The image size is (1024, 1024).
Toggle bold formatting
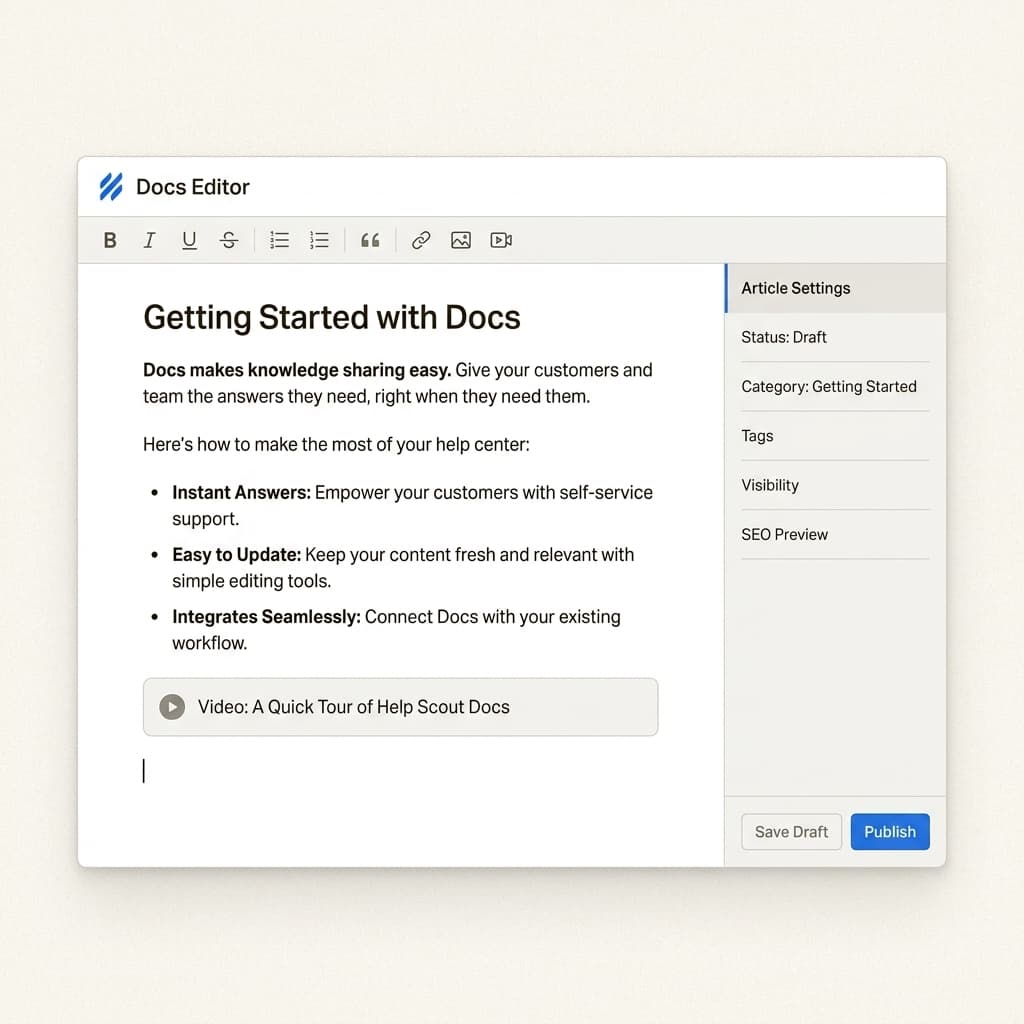[110, 240]
